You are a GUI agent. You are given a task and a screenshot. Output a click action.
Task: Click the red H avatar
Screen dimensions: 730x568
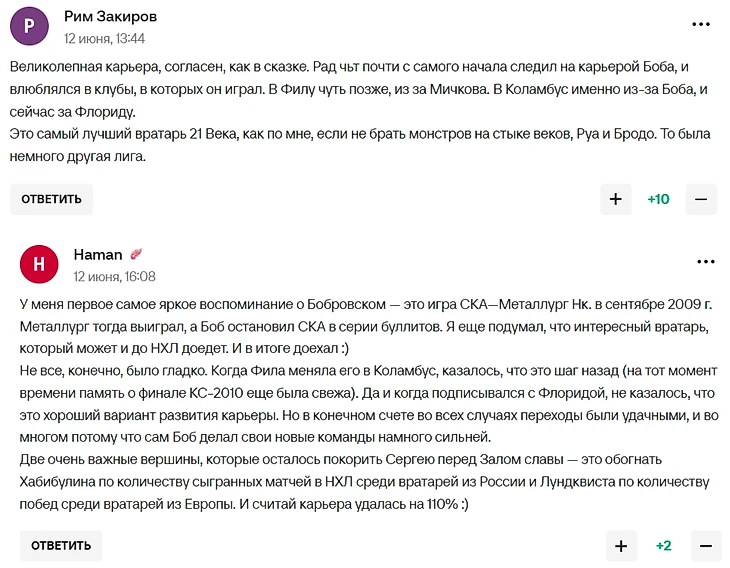tap(39, 264)
